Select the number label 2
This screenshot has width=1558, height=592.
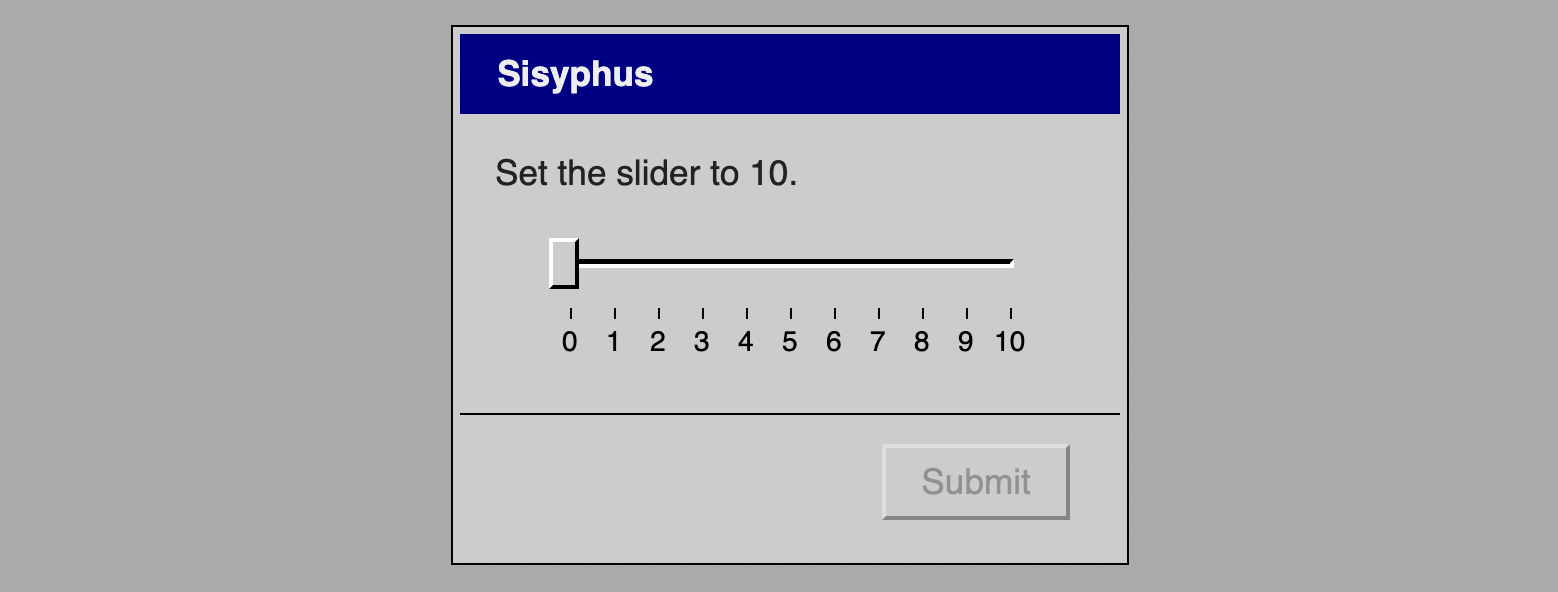point(658,342)
